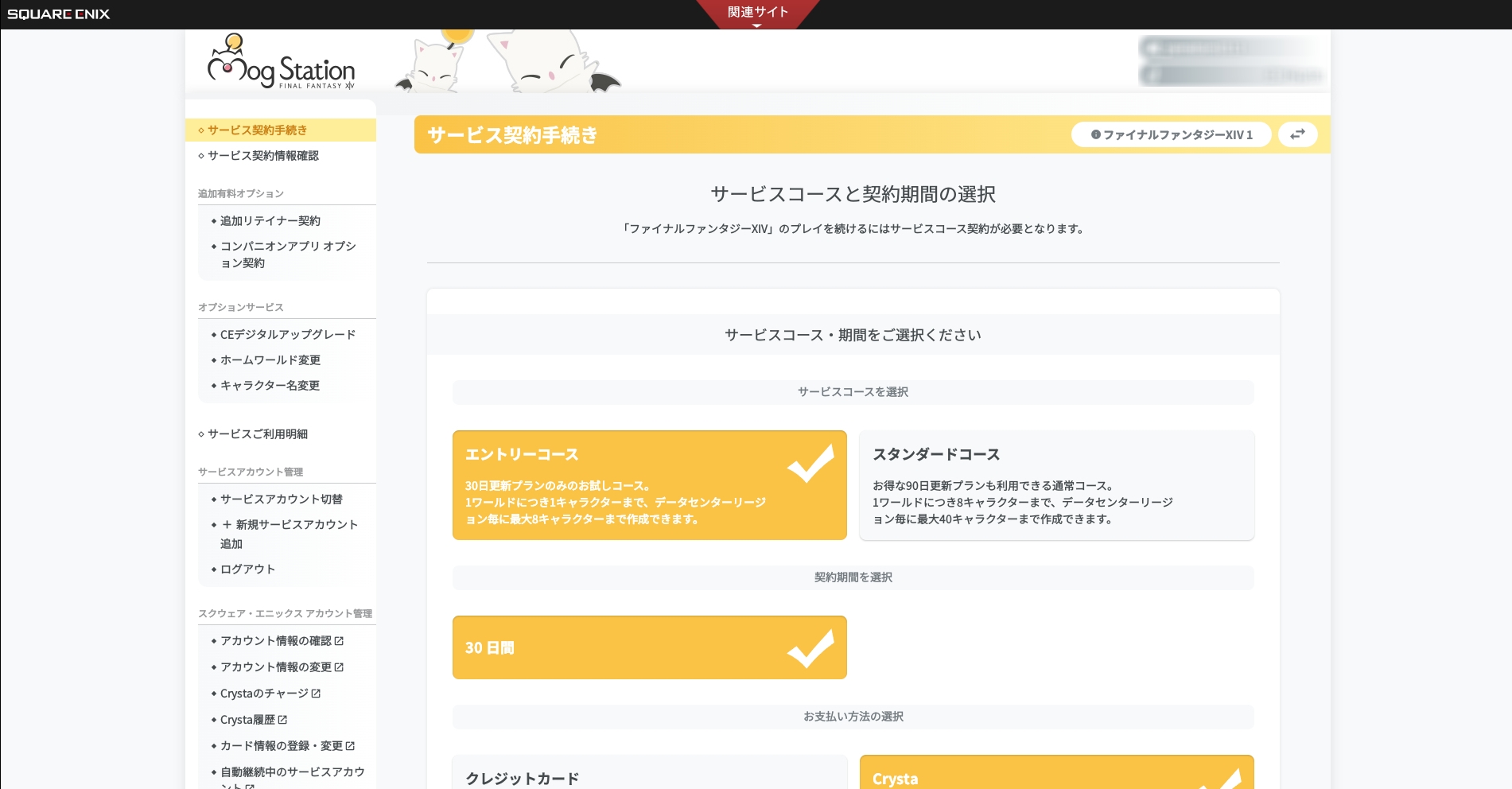Click the checkmark on 30 日間 card
The width and height of the screenshot is (1512, 789).
coord(810,648)
